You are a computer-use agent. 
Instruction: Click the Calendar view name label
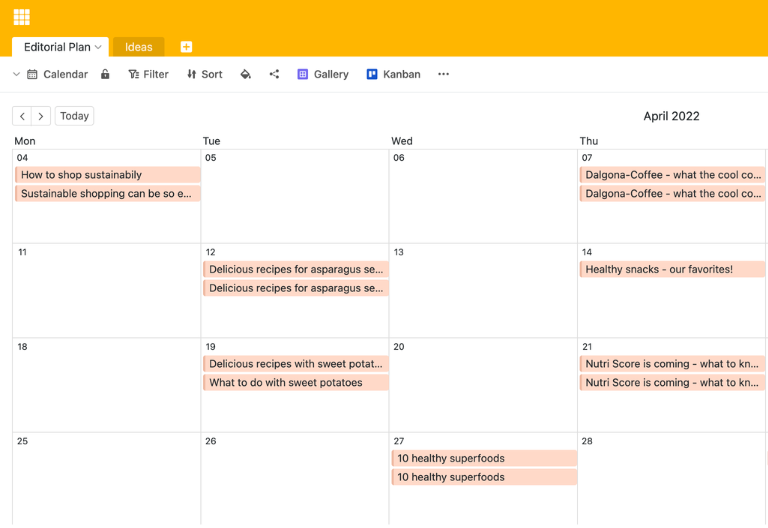66,74
